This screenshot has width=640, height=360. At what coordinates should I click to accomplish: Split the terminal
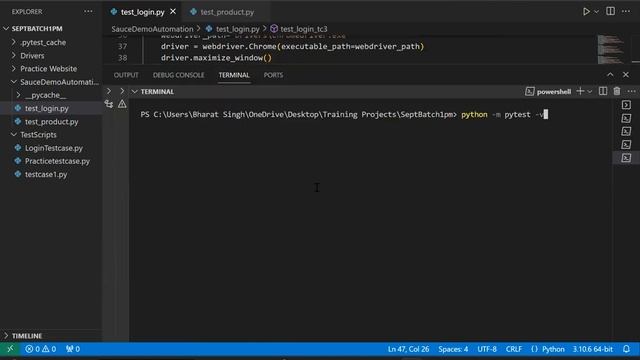(603, 91)
